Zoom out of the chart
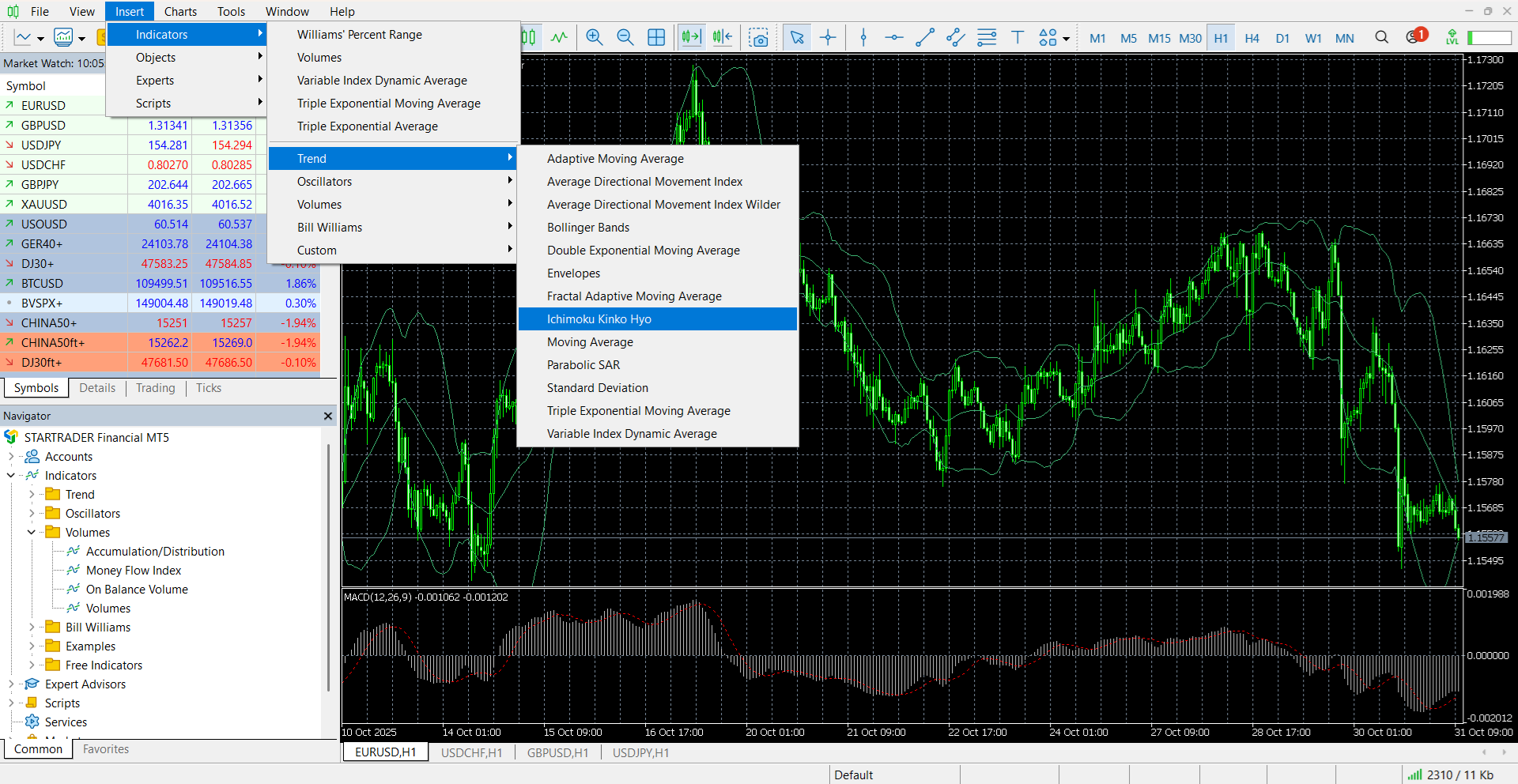 coord(625,37)
